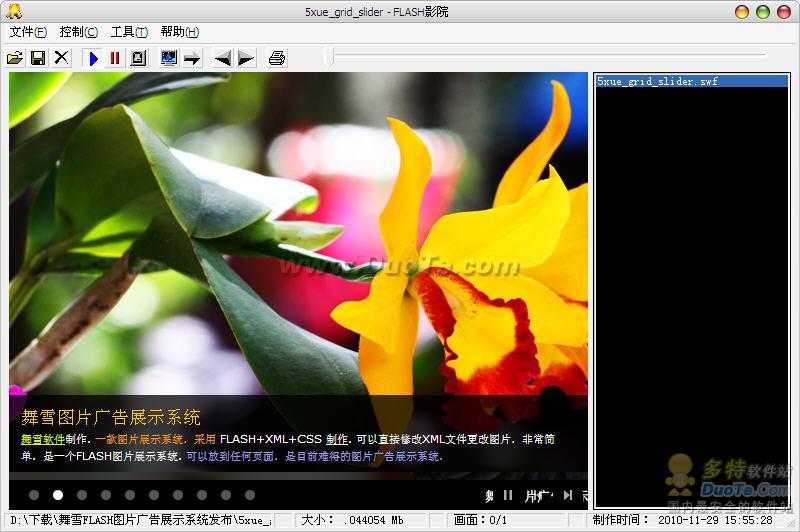Click the printer icon

click(x=277, y=58)
